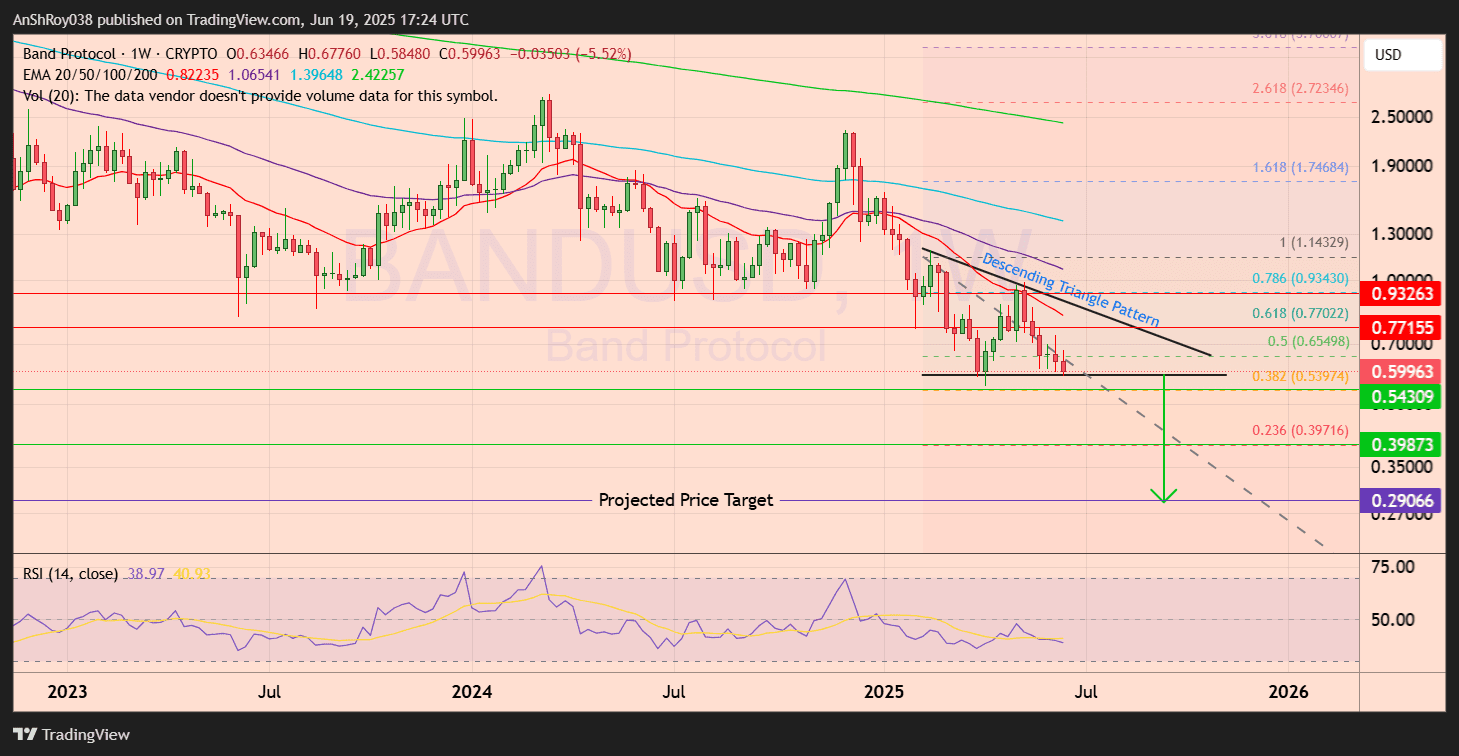Click the 0.93263 resistance price label
Screen dimensions: 1459x756
pyautogui.click(x=1403, y=294)
